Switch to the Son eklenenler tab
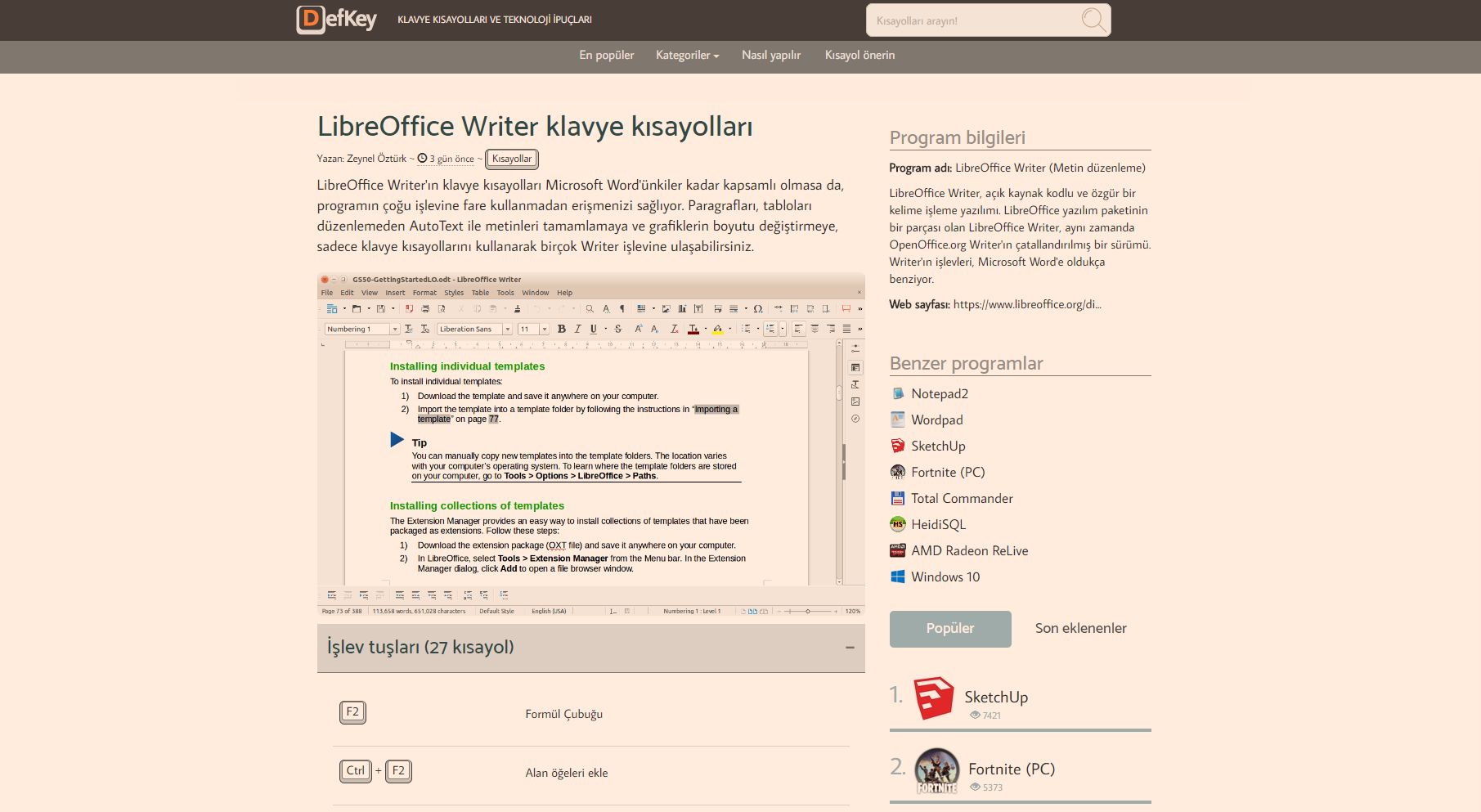The height and width of the screenshot is (812, 1481). [x=1081, y=629]
